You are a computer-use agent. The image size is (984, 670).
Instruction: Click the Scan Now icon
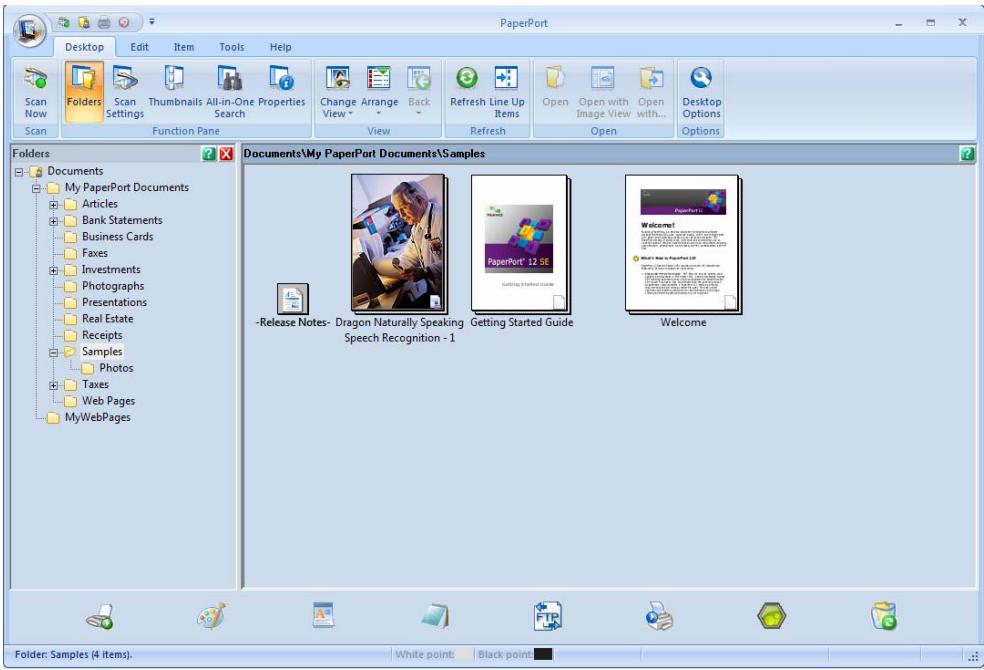[35, 91]
